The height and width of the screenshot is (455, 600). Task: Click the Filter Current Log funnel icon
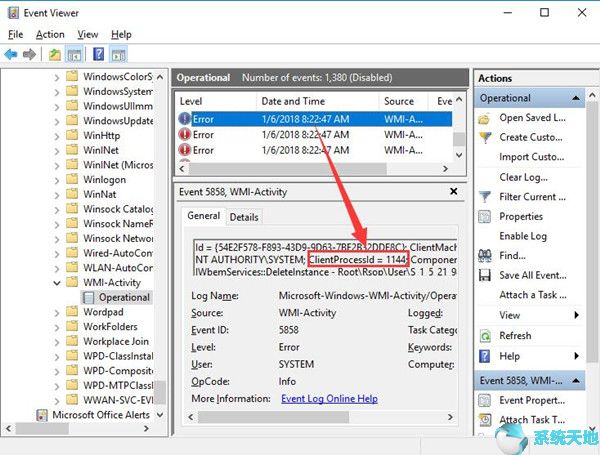tap(485, 197)
